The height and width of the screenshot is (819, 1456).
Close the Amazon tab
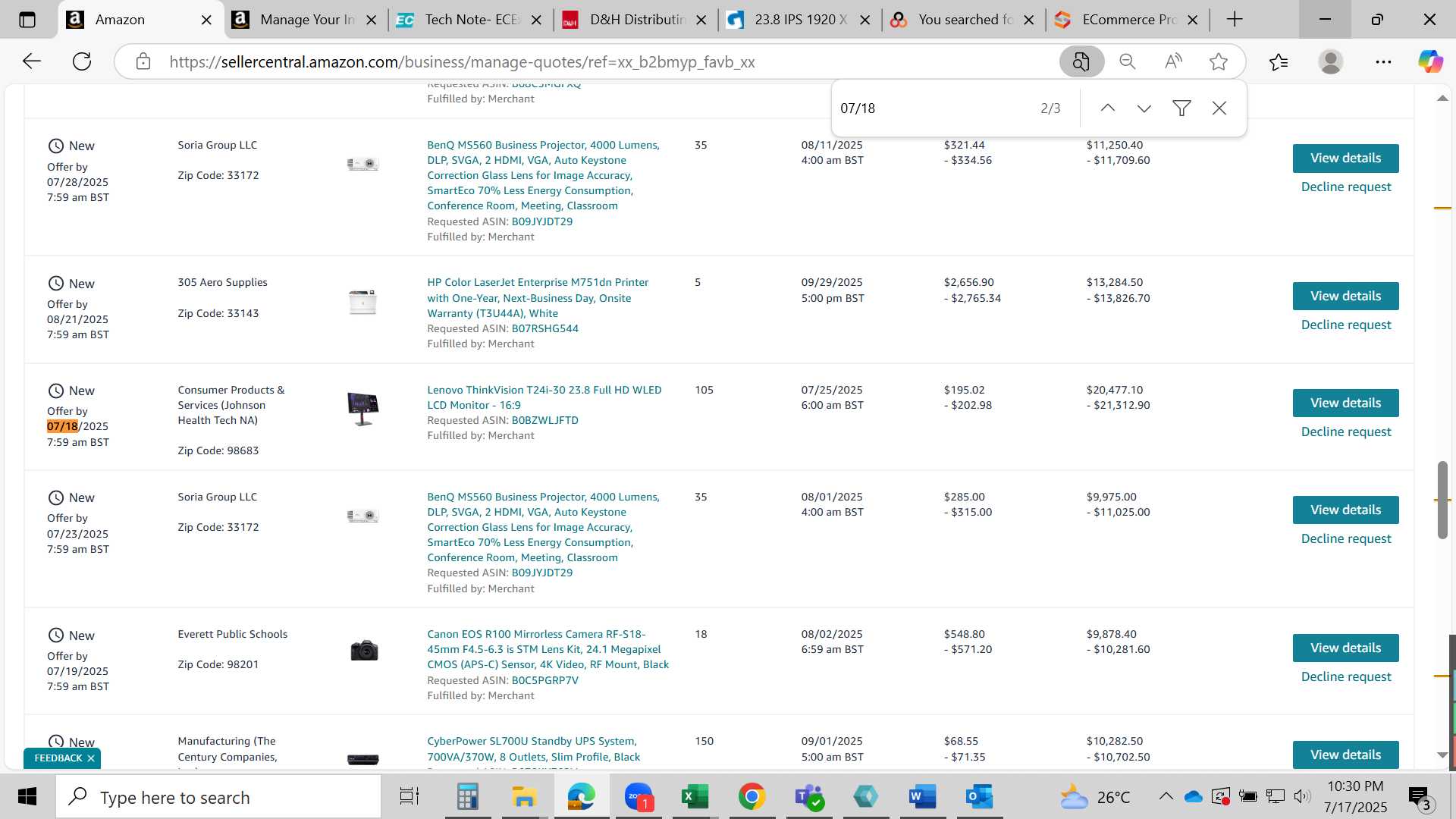pos(206,20)
